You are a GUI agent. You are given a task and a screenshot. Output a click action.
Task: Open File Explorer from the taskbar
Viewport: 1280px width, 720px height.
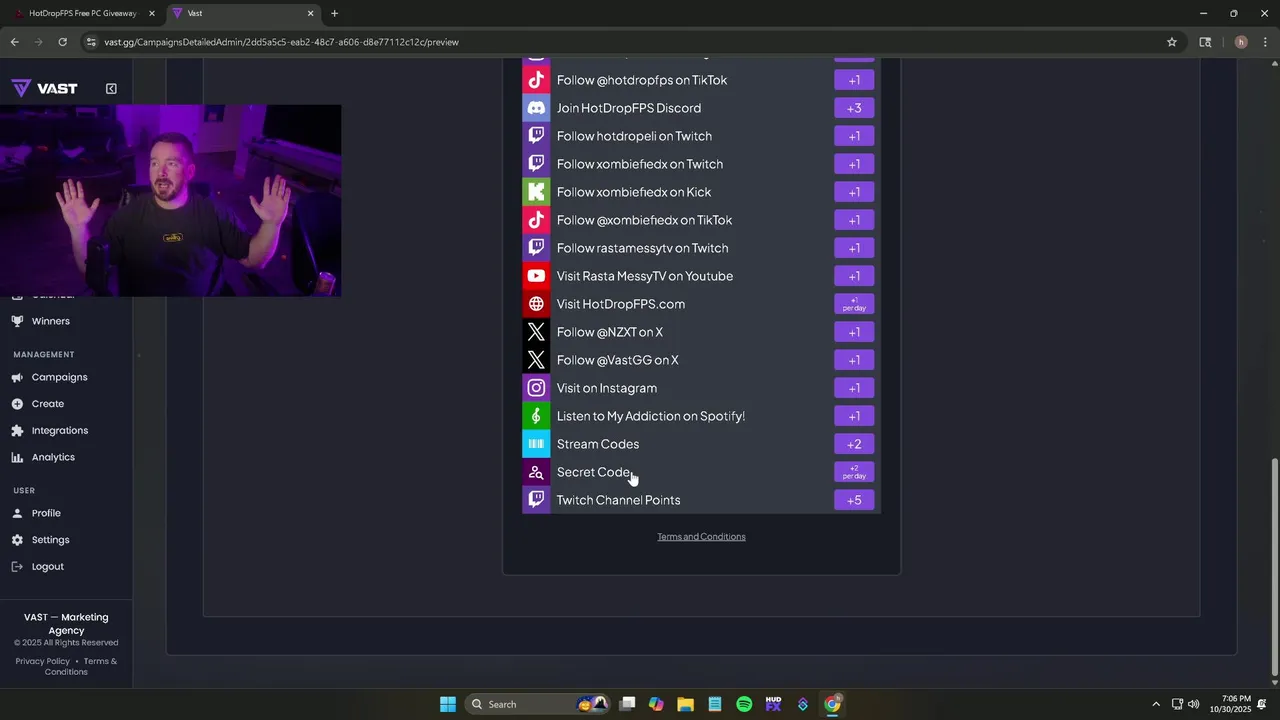[685, 704]
